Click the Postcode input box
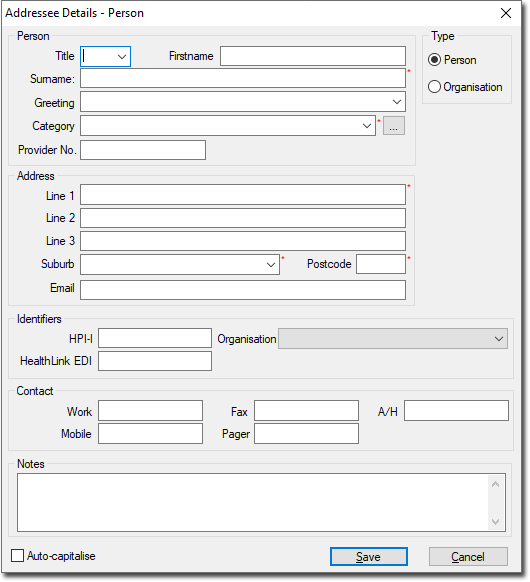 381,264
